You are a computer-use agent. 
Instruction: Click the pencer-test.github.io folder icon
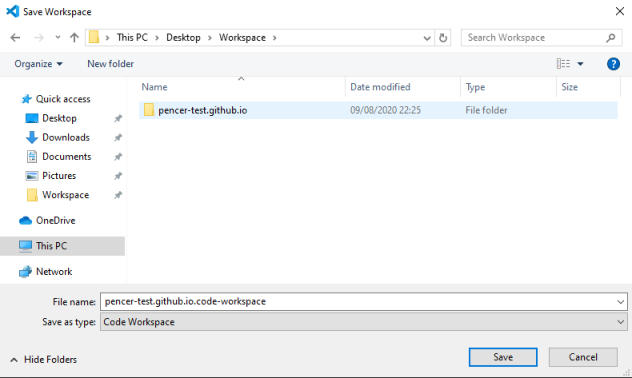point(149,110)
